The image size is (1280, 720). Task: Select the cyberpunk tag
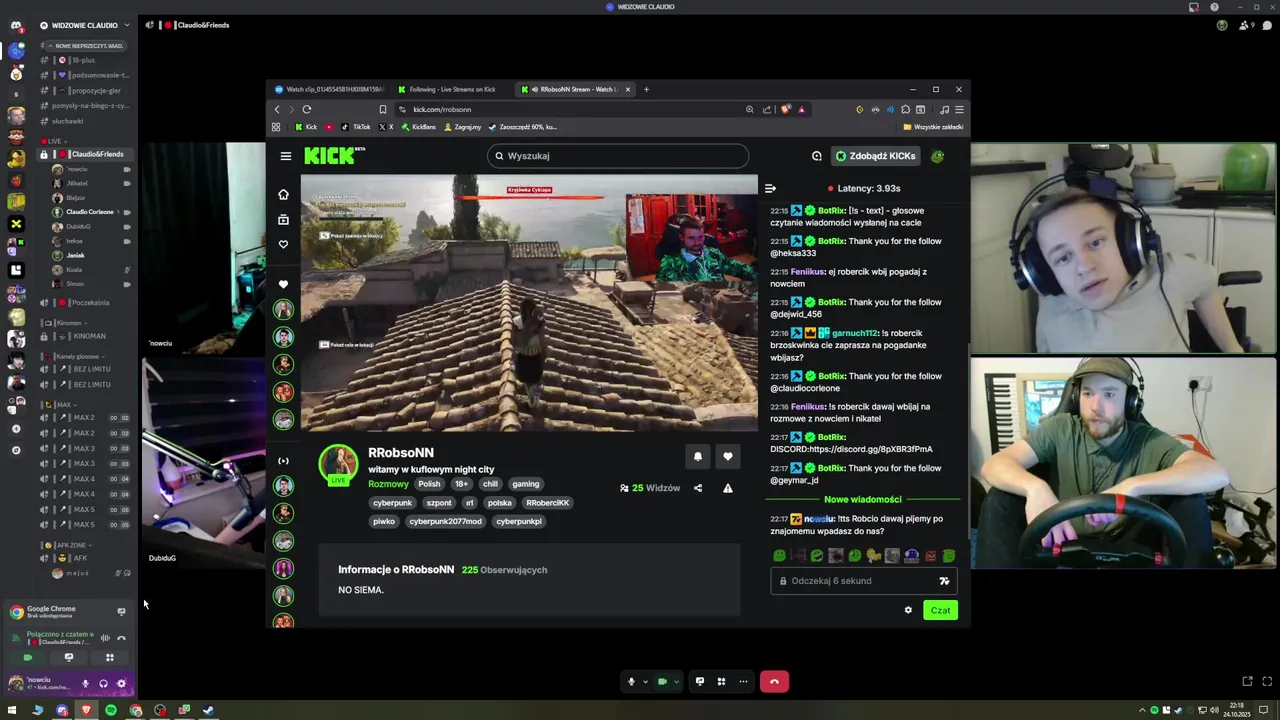tap(392, 503)
